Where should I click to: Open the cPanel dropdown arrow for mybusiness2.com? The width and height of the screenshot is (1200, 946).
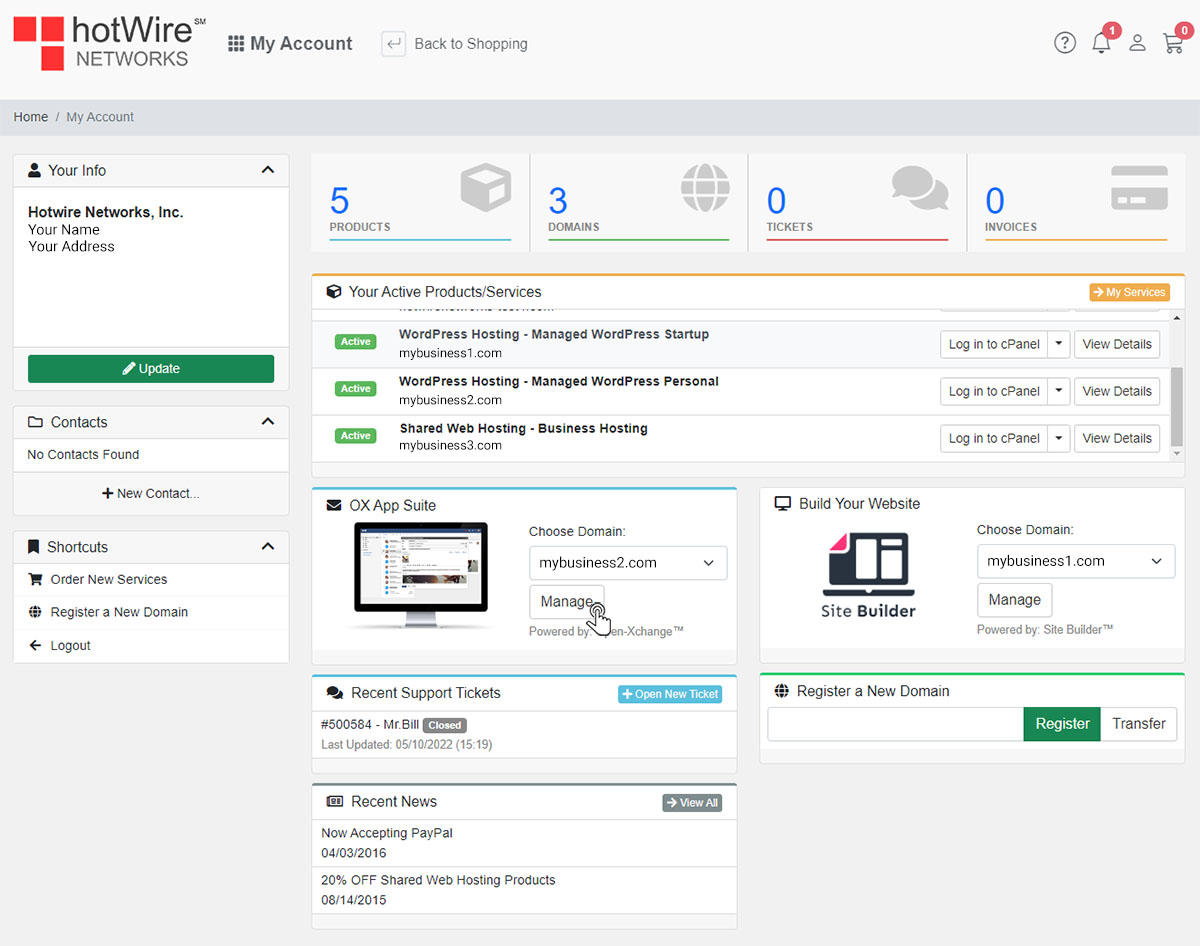point(1059,391)
